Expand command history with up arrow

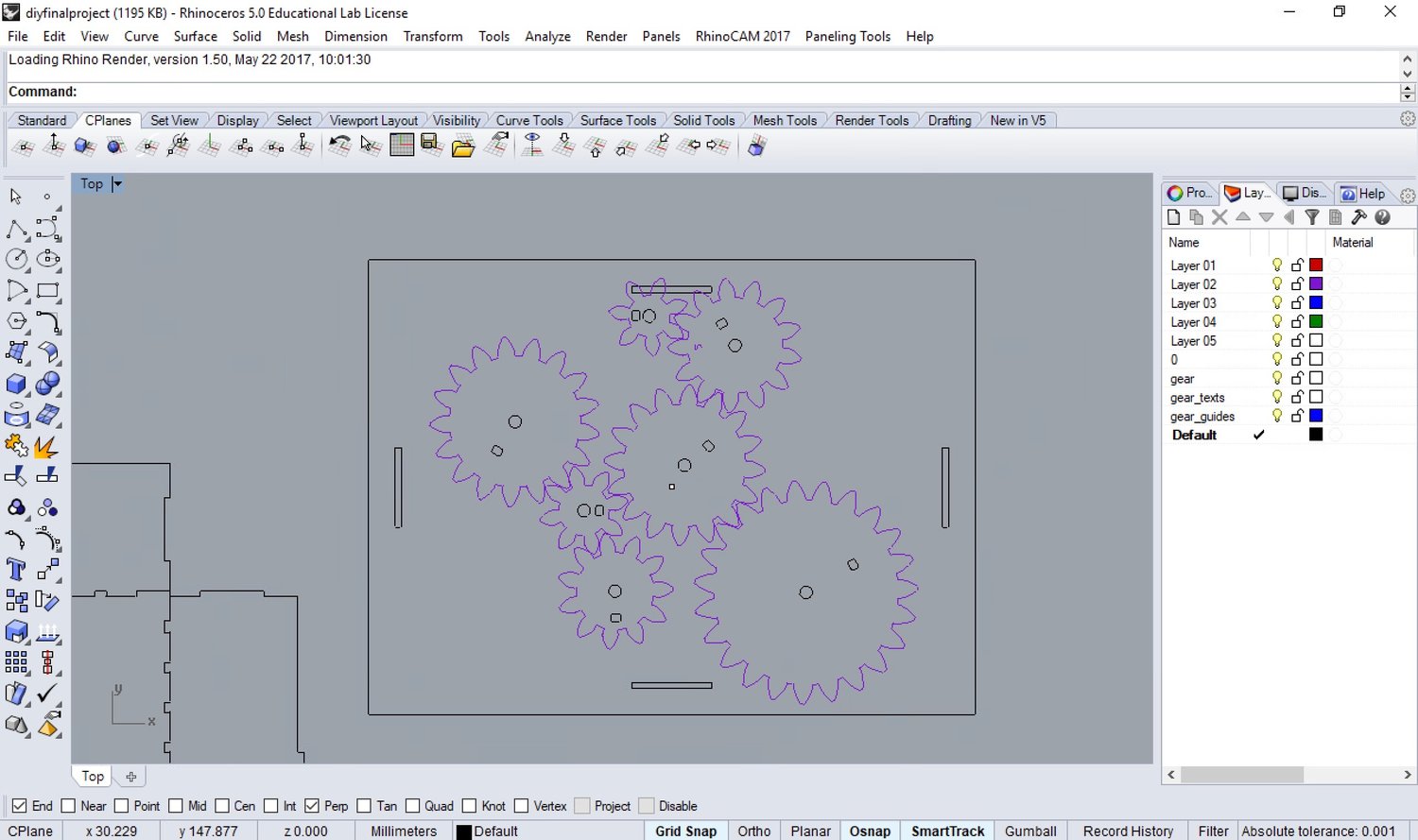coord(1408,59)
